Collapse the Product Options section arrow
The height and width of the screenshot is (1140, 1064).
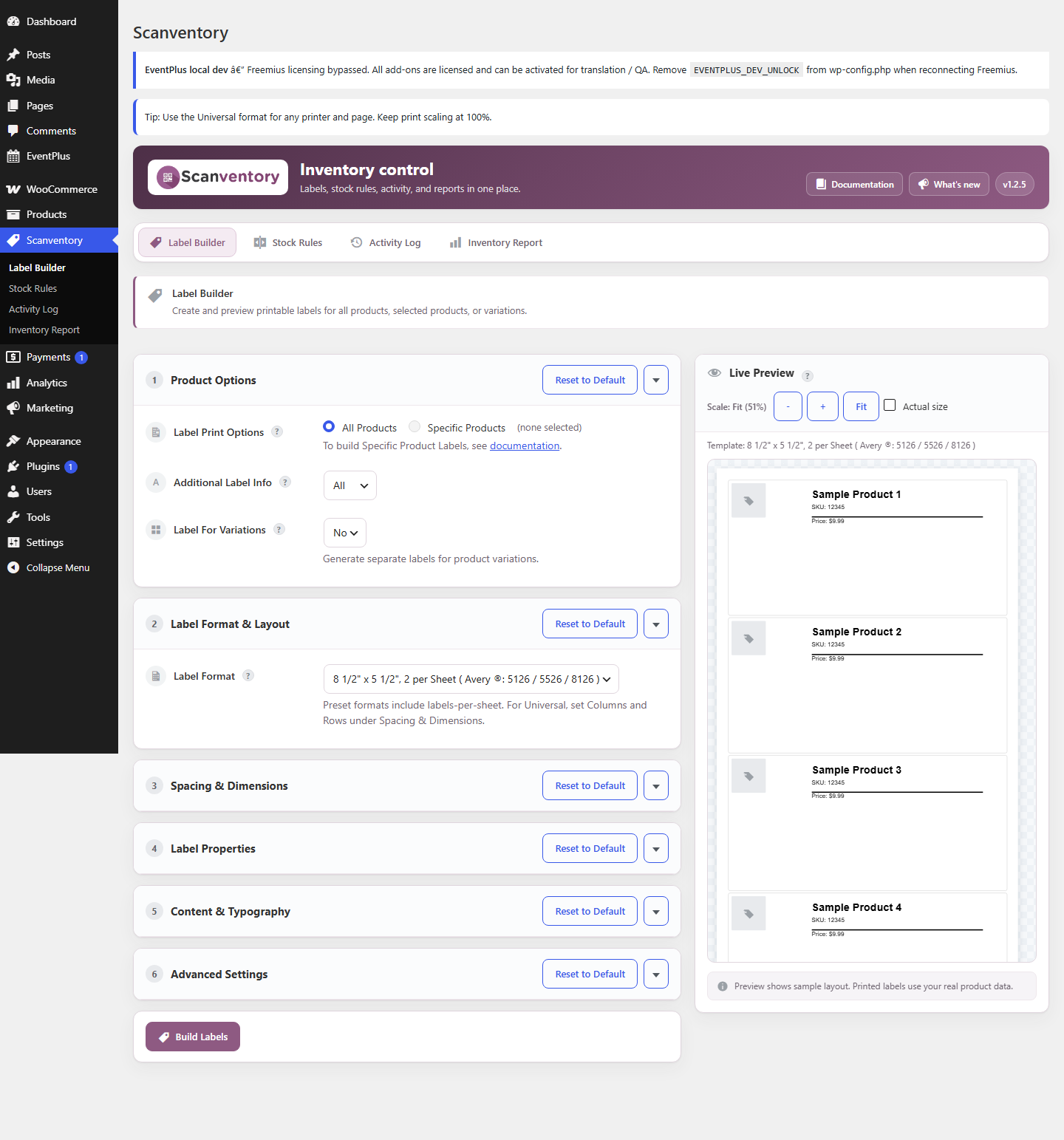click(656, 380)
